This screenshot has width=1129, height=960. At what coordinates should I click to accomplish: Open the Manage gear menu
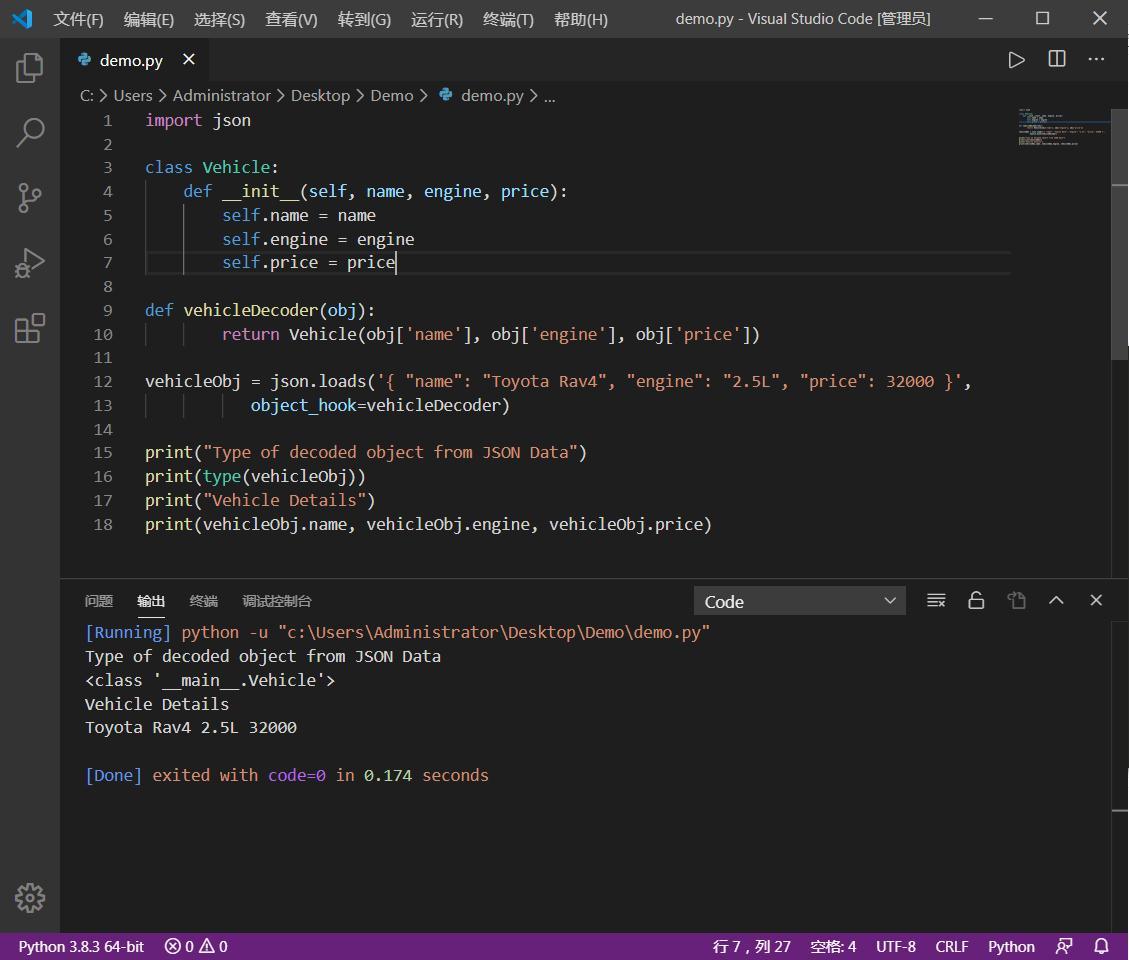(29, 898)
